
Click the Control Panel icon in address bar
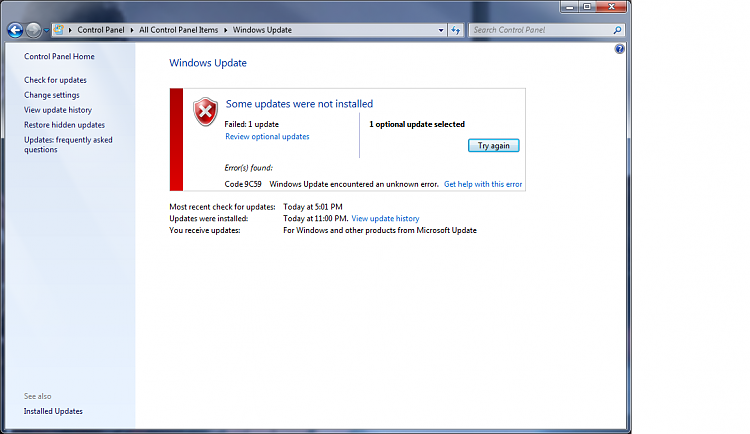point(59,30)
